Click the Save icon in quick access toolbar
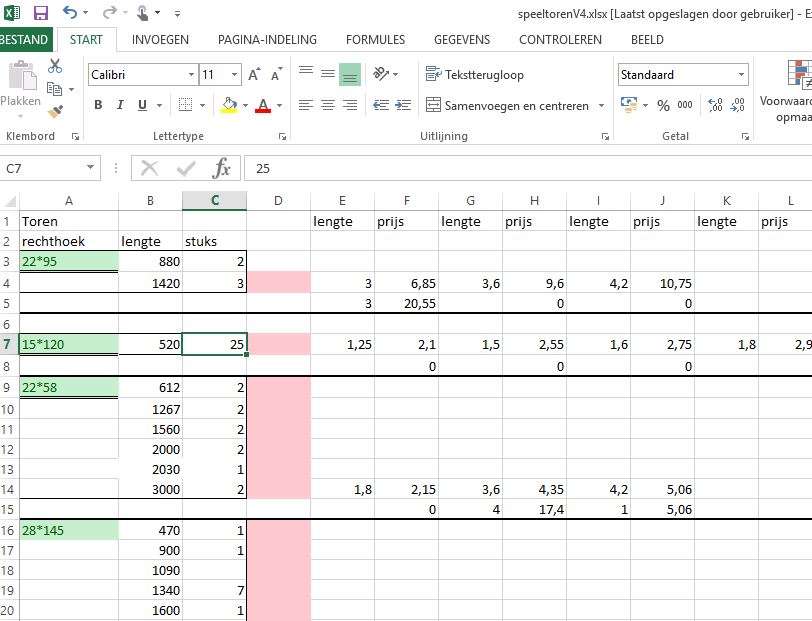 (x=41, y=13)
